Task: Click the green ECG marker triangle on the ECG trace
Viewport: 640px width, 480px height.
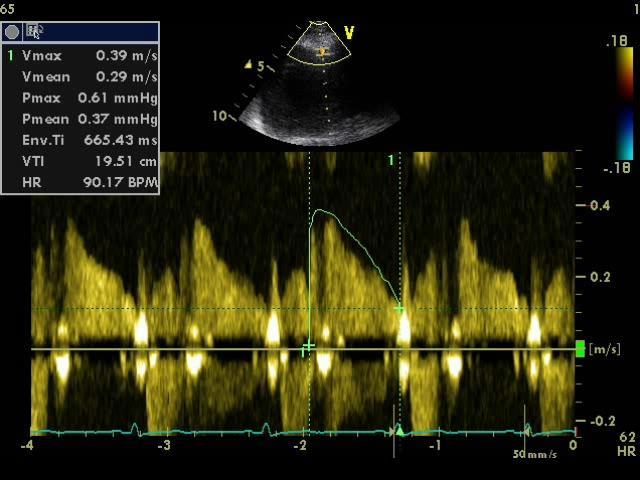Action: pyautogui.click(x=400, y=431)
